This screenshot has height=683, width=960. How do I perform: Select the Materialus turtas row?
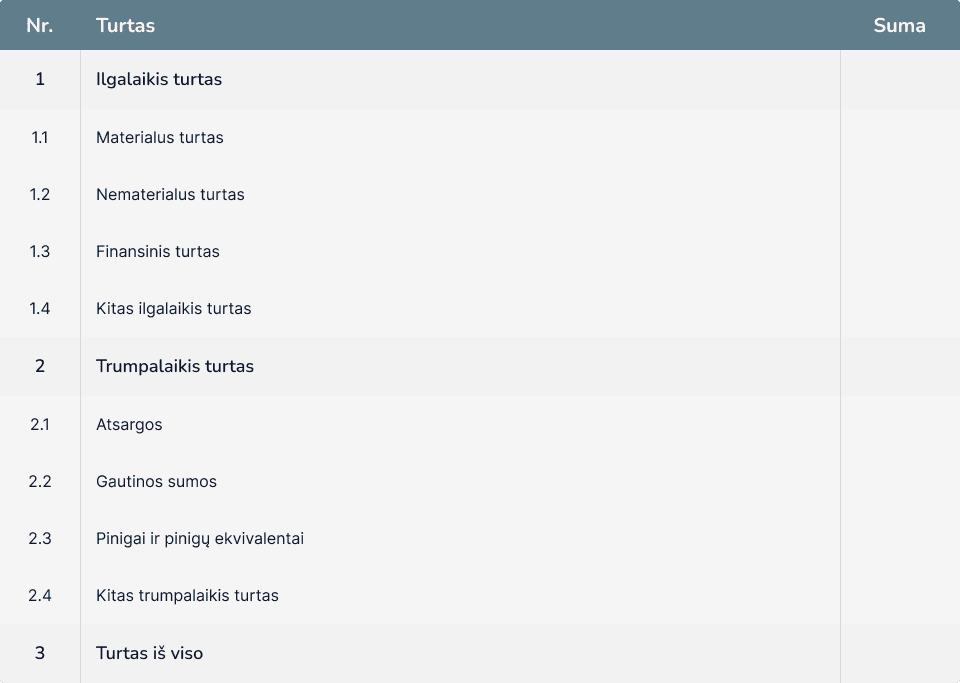(x=480, y=138)
